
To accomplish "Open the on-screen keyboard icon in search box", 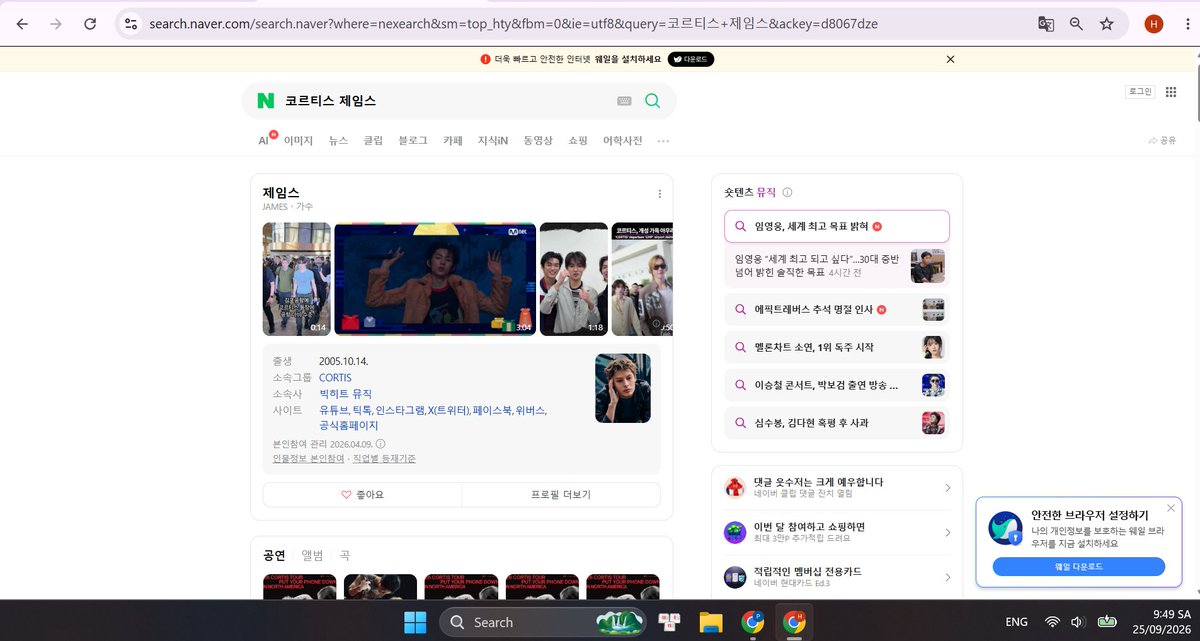I will [x=624, y=101].
